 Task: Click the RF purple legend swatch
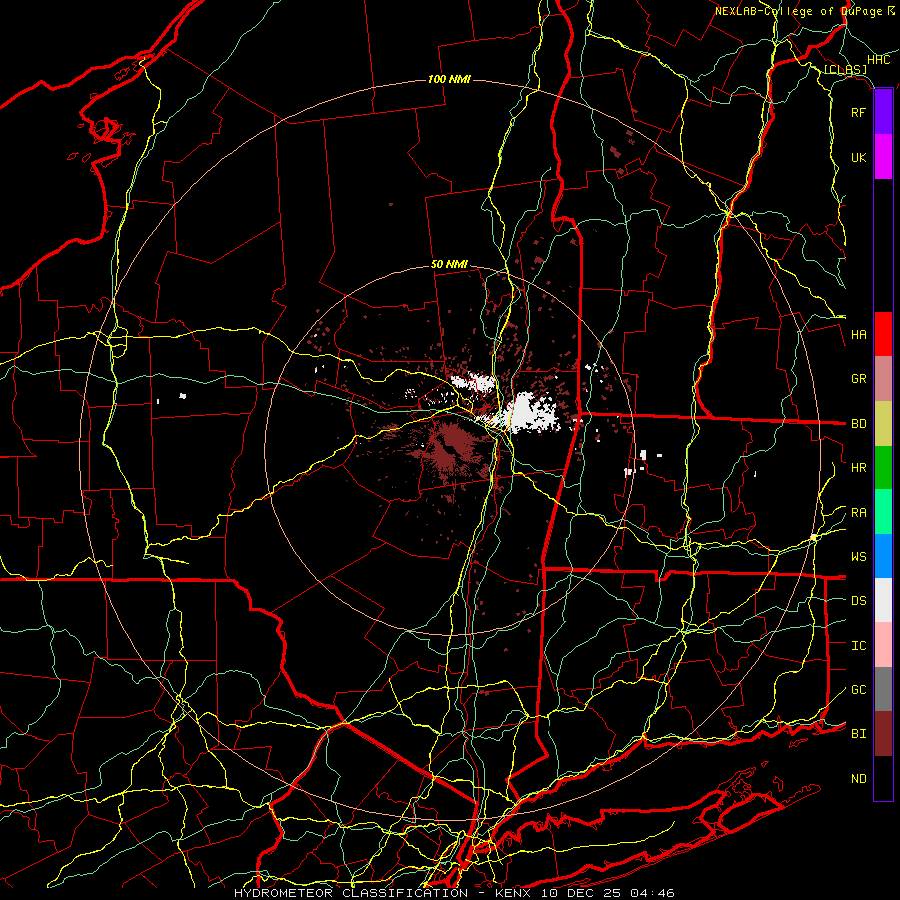click(883, 112)
